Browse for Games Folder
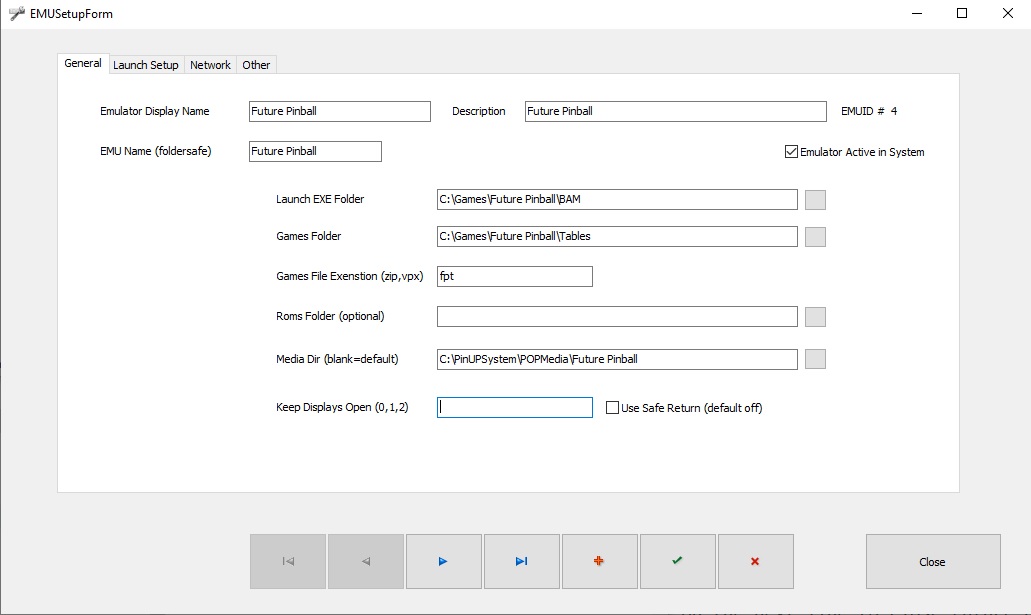Viewport: 1031px width, 615px height. [x=815, y=237]
